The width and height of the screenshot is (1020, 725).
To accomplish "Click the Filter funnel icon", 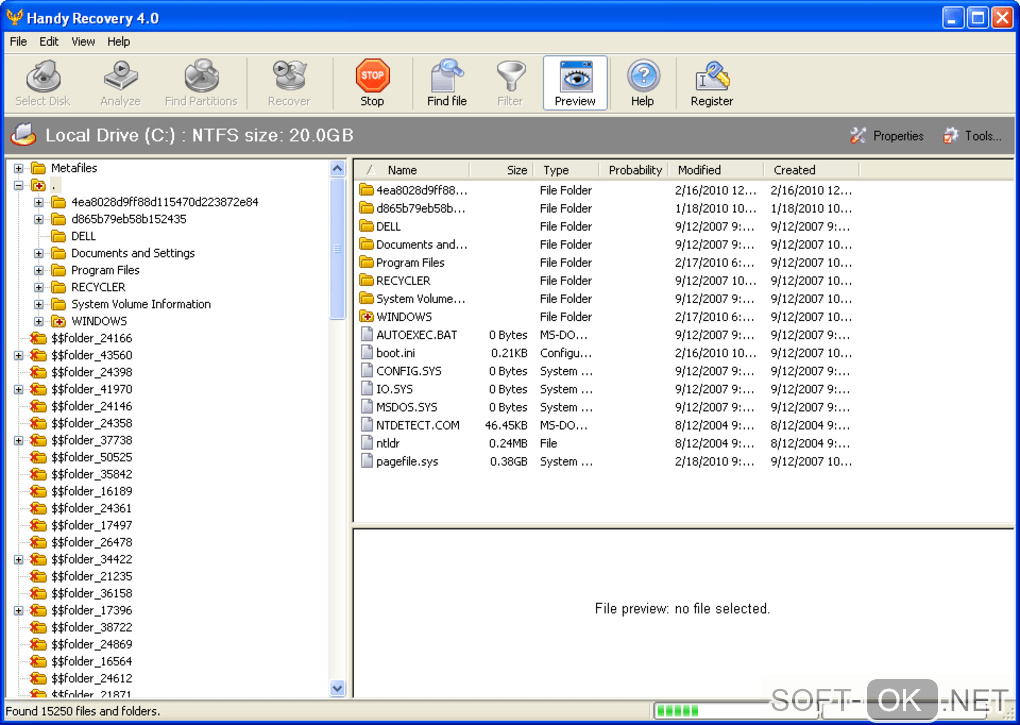I will pos(510,76).
